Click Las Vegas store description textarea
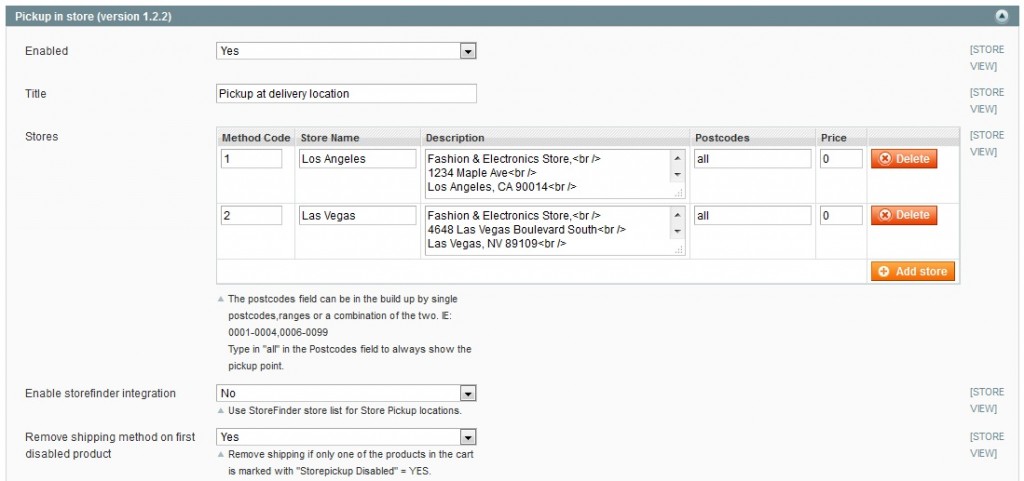The height and width of the screenshot is (481, 1024). [x=546, y=230]
